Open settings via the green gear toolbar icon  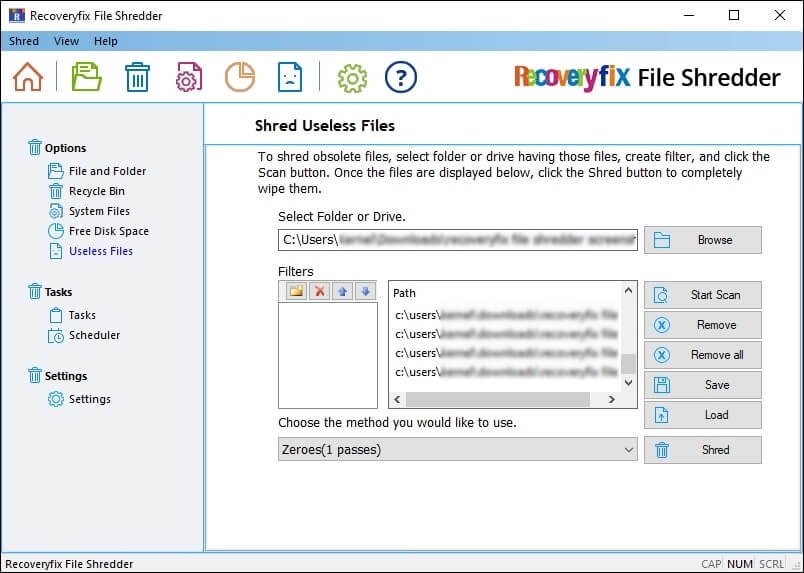[351, 77]
